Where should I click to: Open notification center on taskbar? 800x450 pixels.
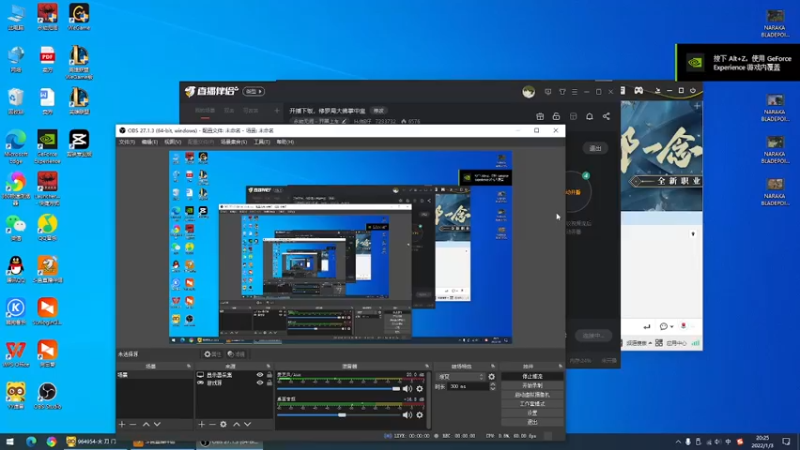click(786, 441)
